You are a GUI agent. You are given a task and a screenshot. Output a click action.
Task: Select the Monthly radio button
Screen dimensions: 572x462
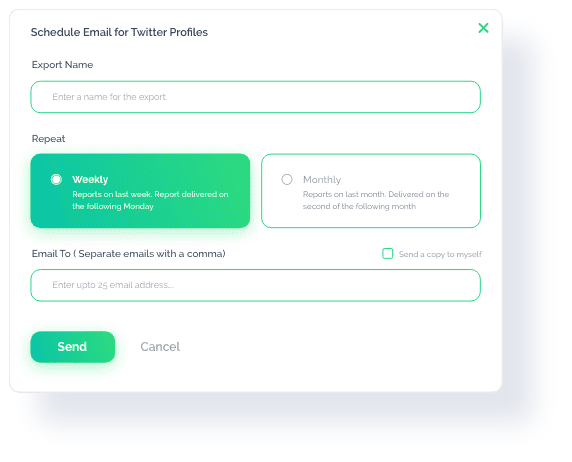pyautogui.click(x=287, y=179)
